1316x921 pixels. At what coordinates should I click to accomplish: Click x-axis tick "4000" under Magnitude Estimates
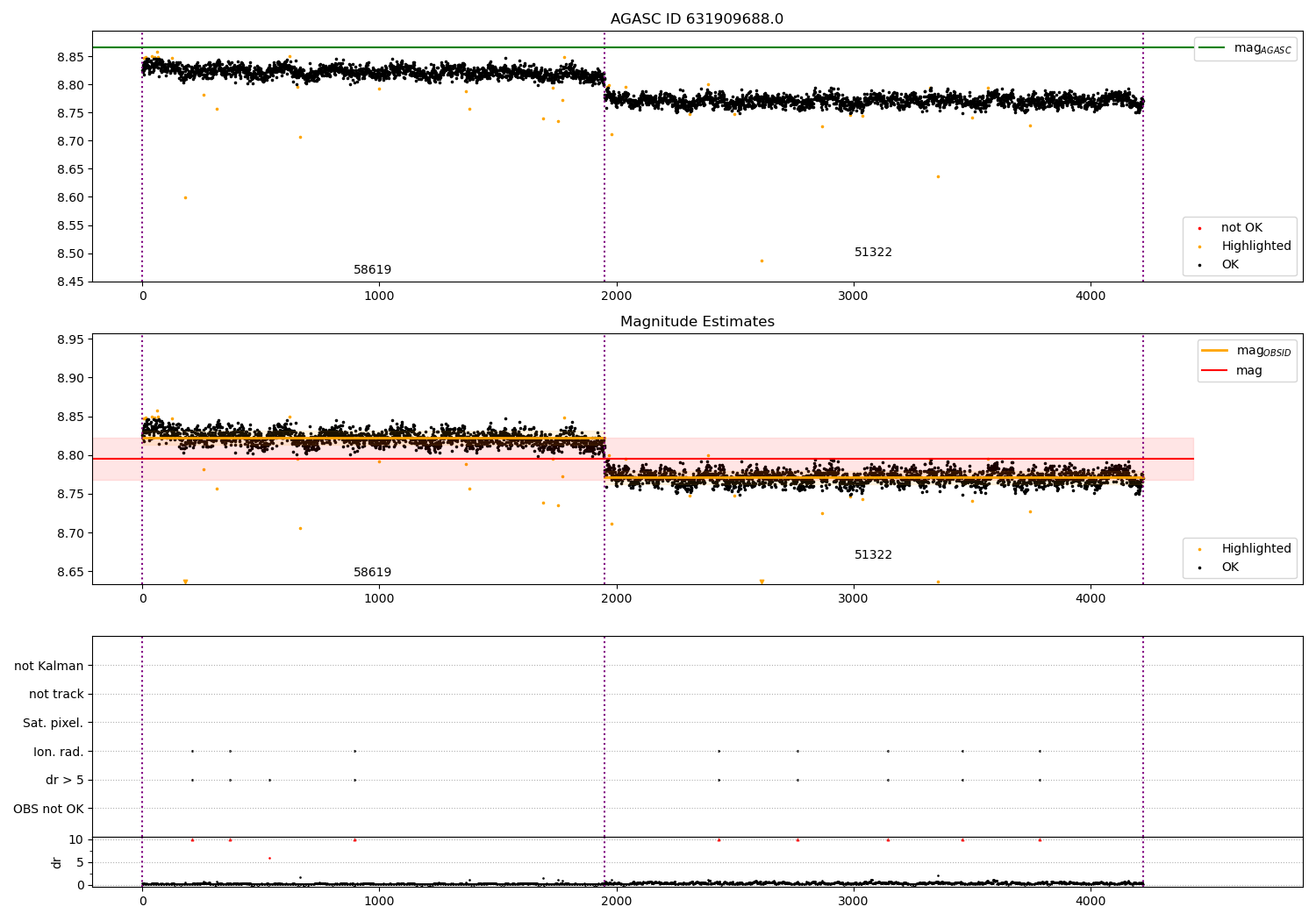(x=1091, y=599)
